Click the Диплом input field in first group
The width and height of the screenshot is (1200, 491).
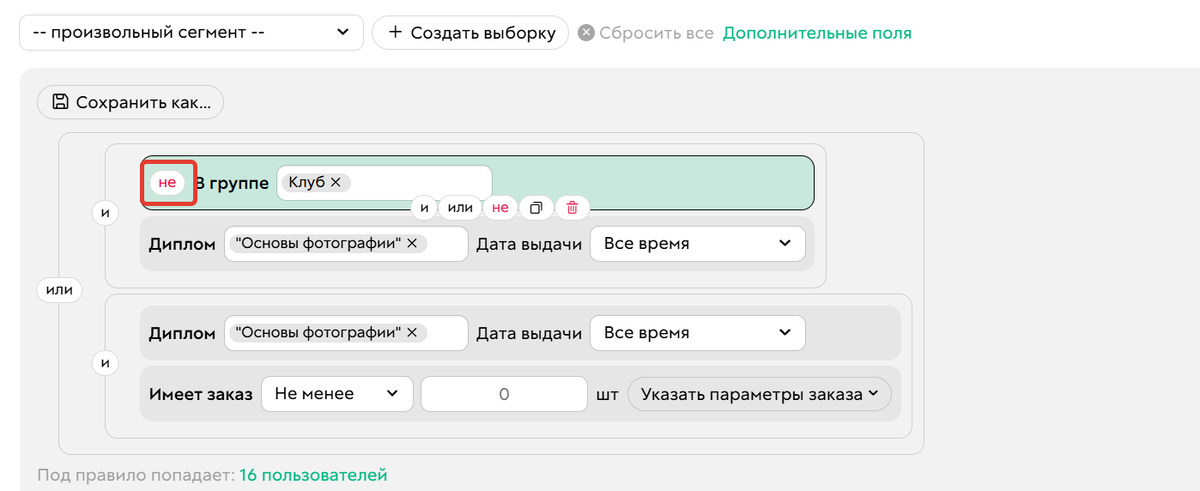pos(346,244)
